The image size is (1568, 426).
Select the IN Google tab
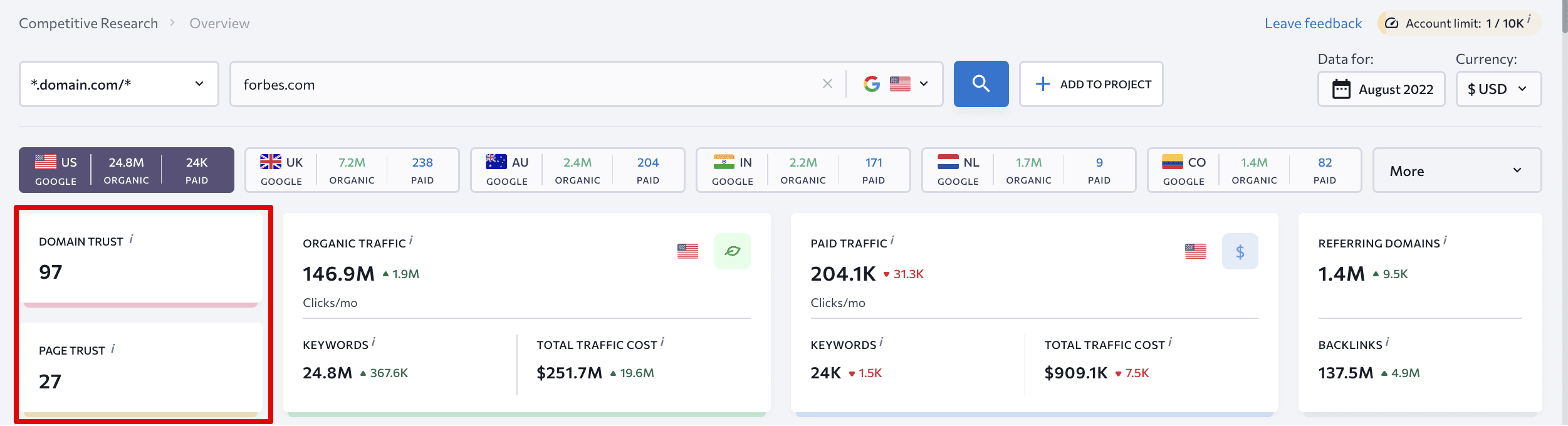[803, 170]
